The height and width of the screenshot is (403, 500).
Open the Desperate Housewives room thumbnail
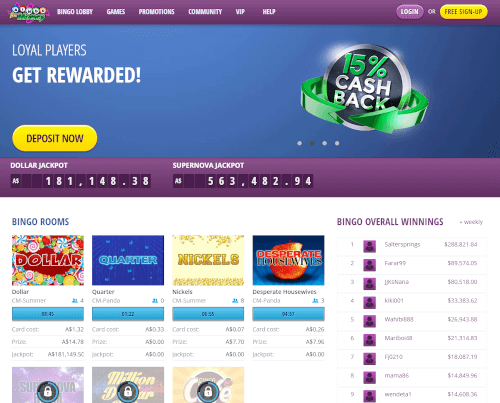288,260
